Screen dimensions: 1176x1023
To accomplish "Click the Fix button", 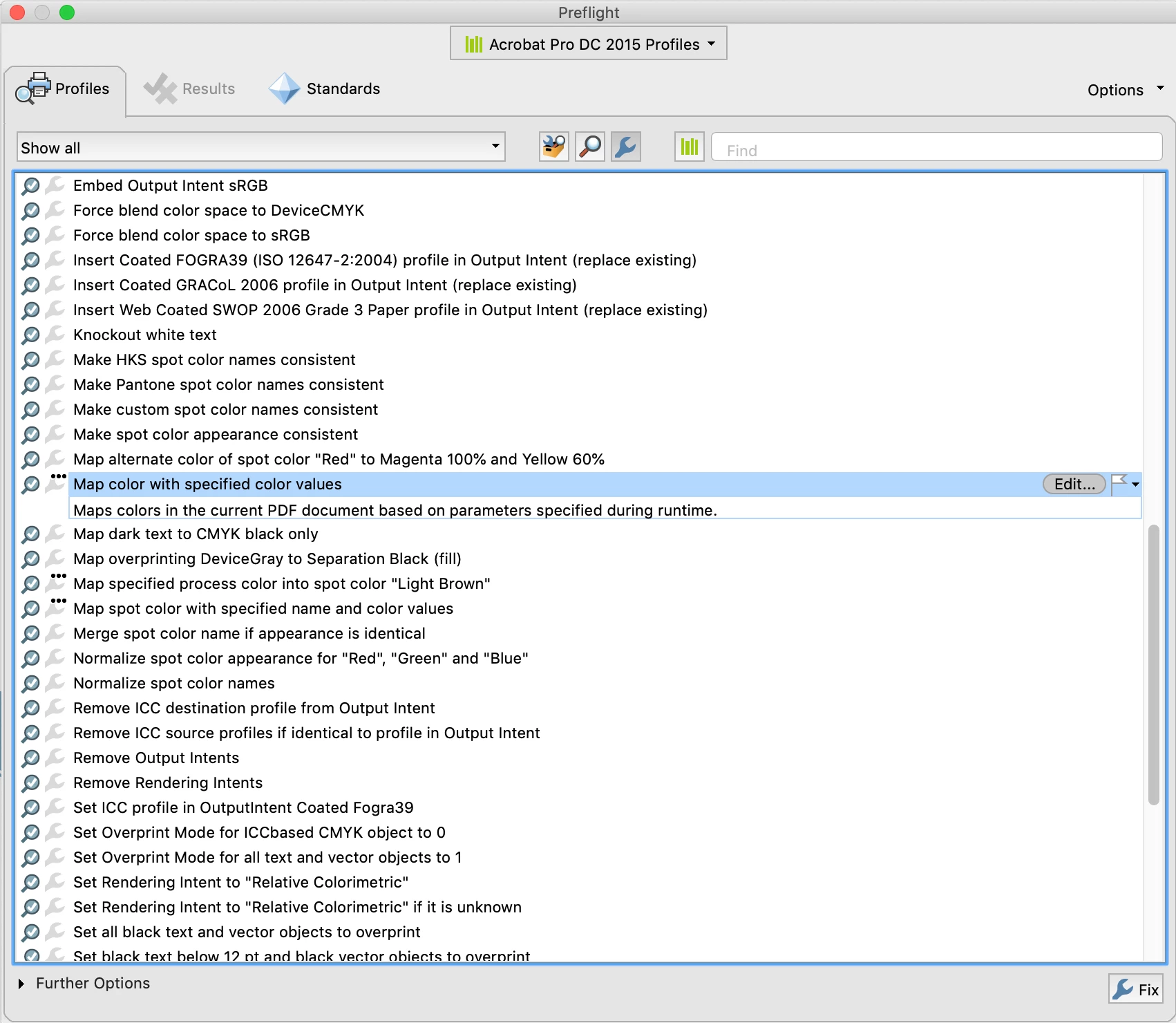I will pyautogui.click(x=1136, y=989).
